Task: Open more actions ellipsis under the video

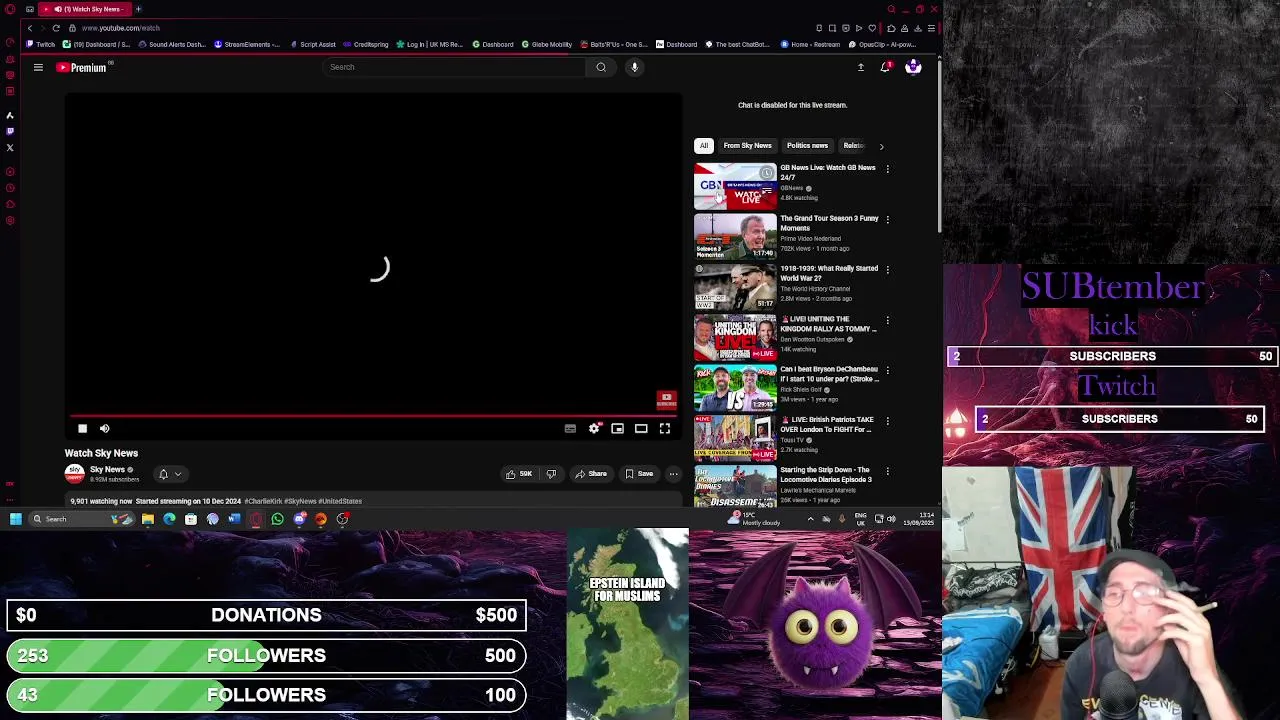Action: pyautogui.click(x=673, y=474)
